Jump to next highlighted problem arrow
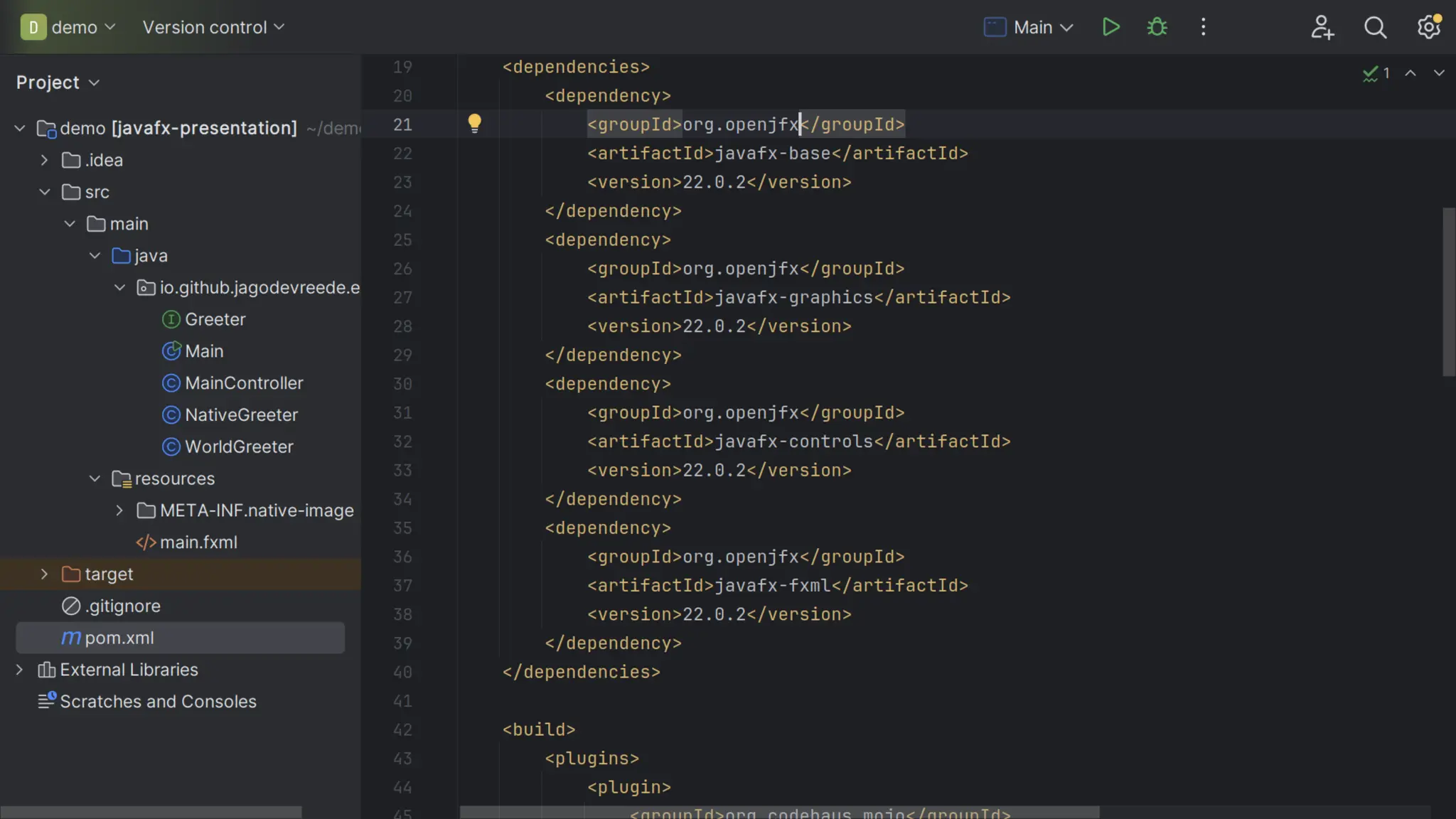Image resolution: width=1456 pixels, height=819 pixels. pos(1438,73)
